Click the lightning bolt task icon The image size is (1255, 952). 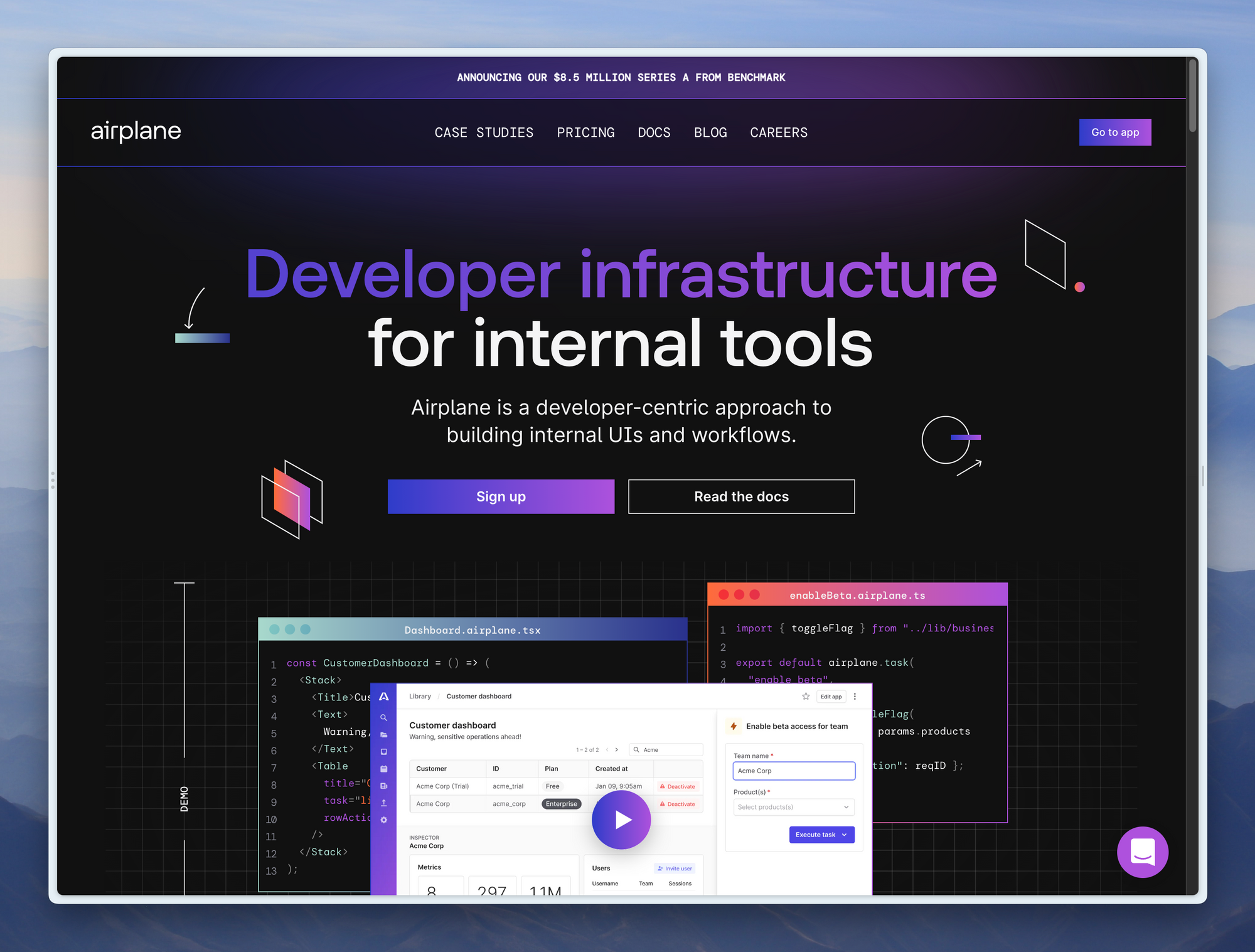pos(734,726)
